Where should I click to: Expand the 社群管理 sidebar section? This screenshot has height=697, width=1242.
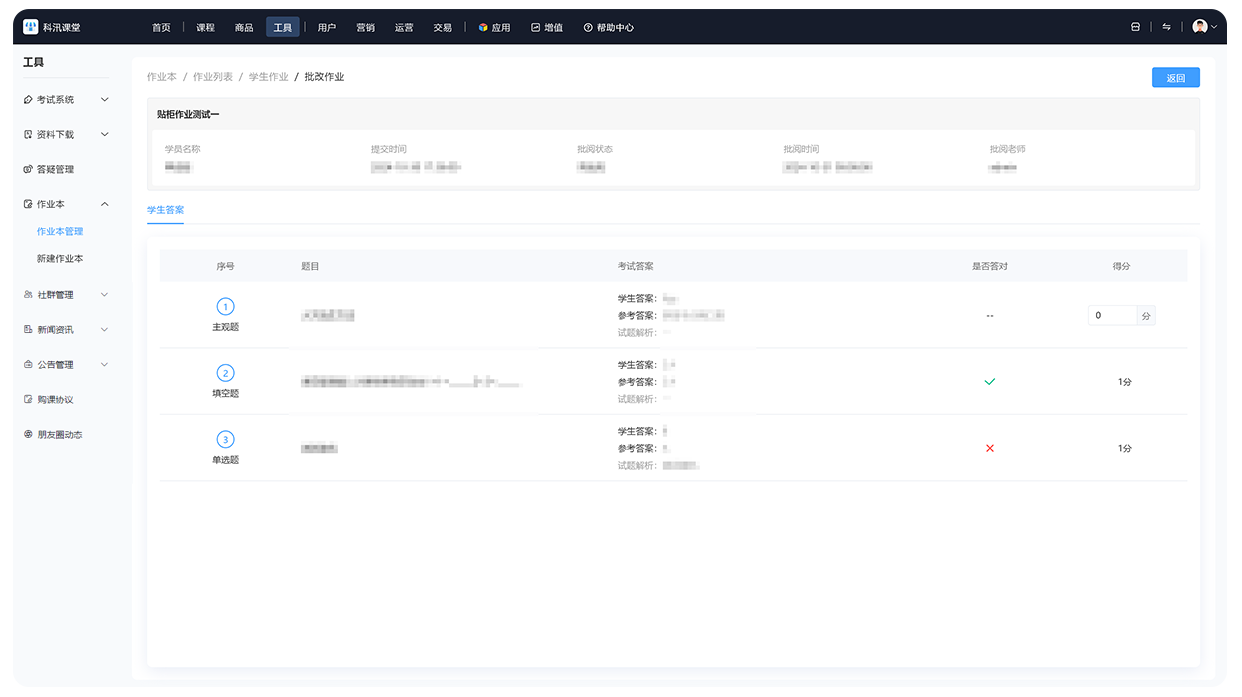click(104, 295)
